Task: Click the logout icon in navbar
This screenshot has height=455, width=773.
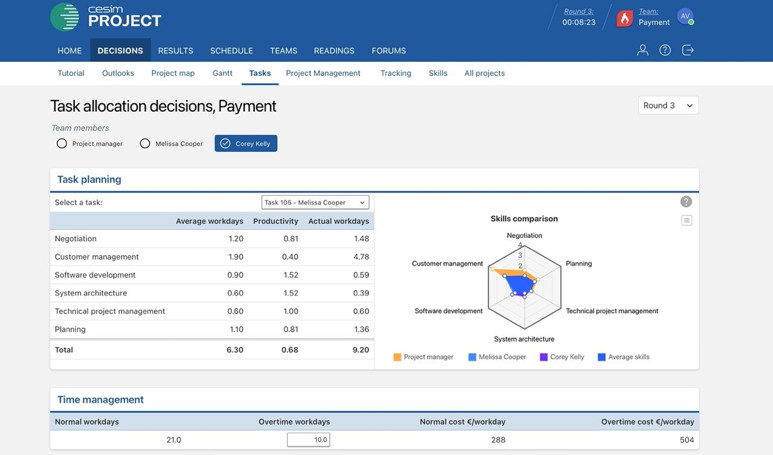Action: [688, 50]
